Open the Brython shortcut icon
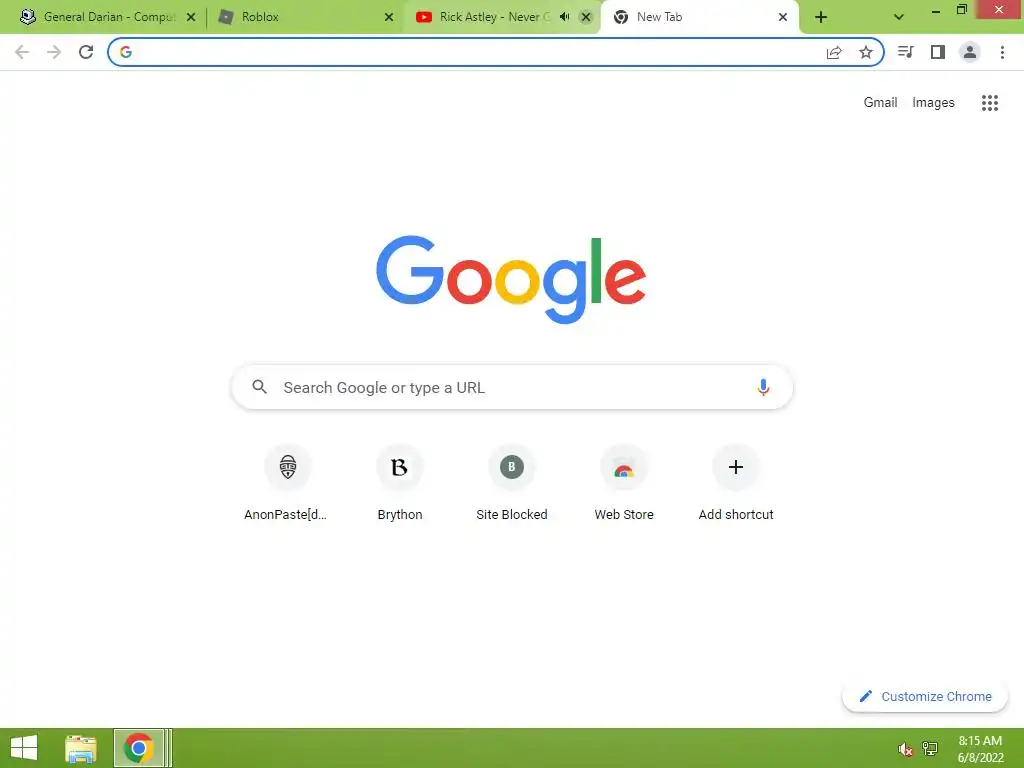 tap(400, 467)
